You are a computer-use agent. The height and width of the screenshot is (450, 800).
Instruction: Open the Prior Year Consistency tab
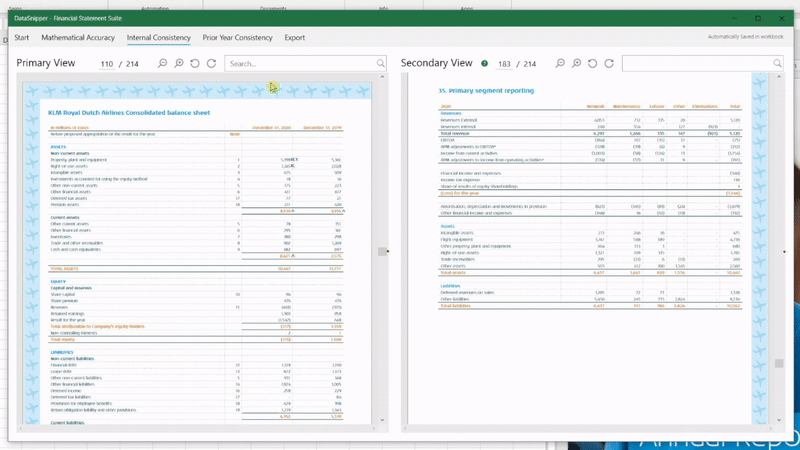[x=237, y=38]
